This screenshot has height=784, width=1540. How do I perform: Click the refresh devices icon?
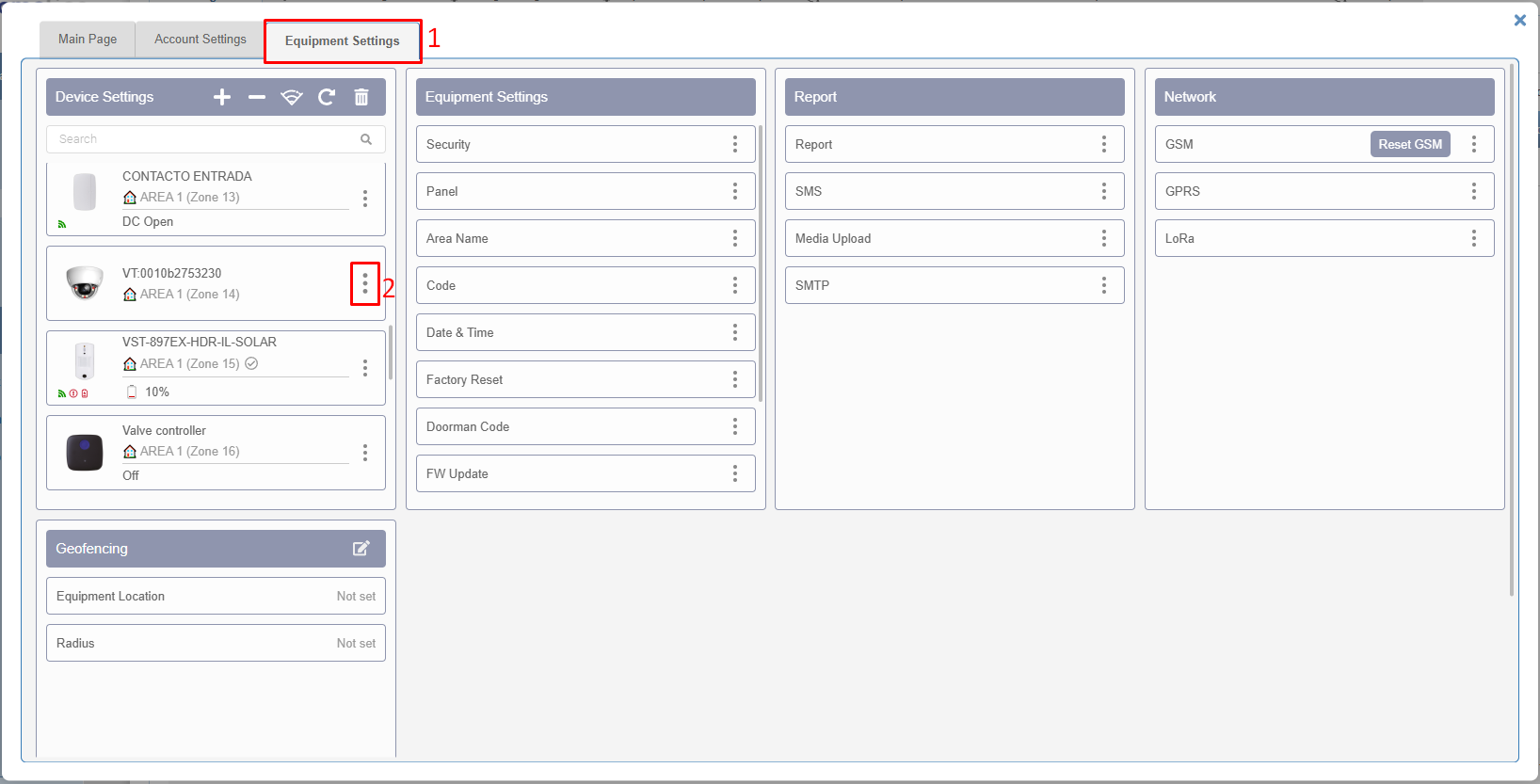pos(327,97)
